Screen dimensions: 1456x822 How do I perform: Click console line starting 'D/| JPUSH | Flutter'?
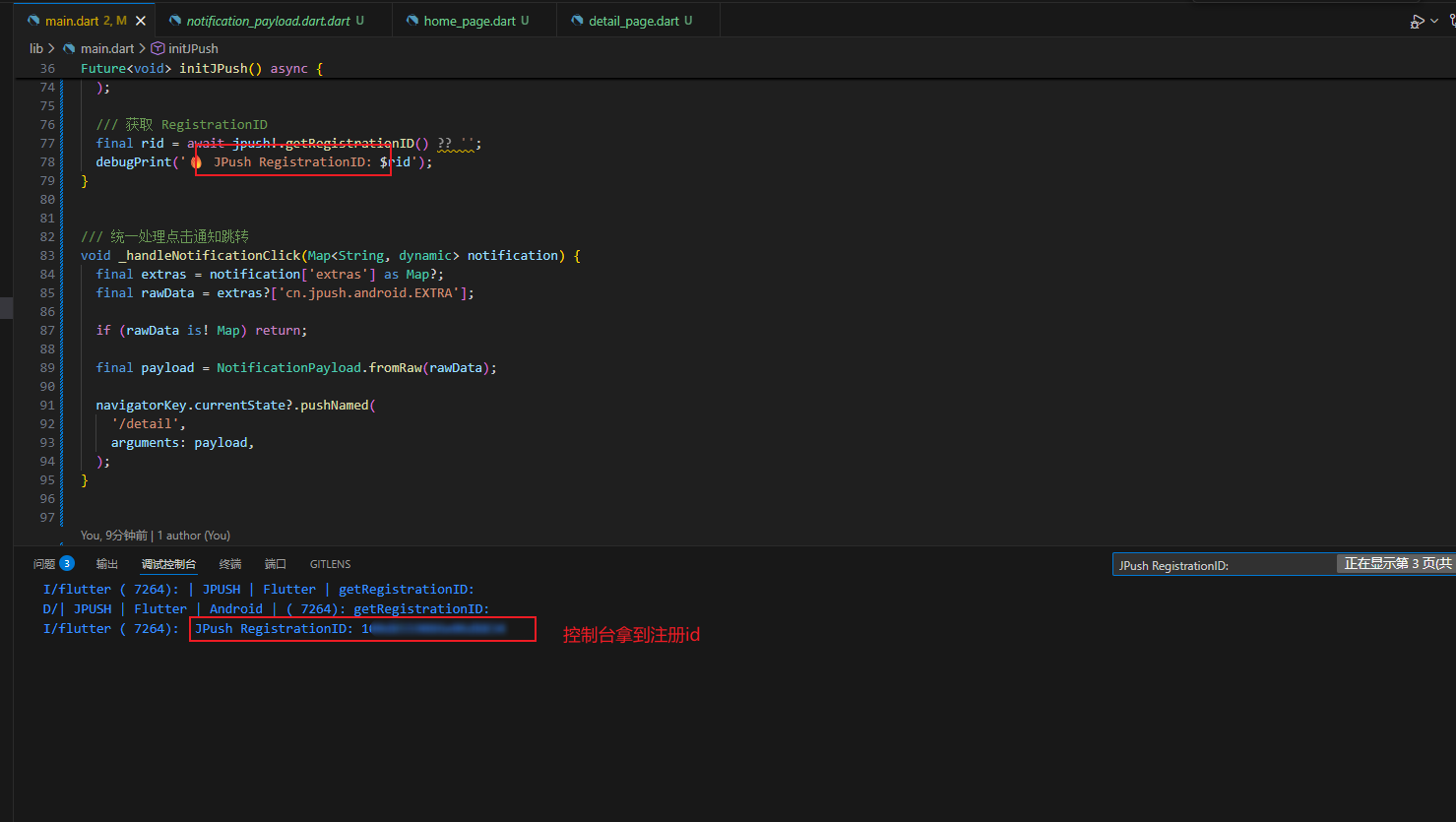click(266, 608)
